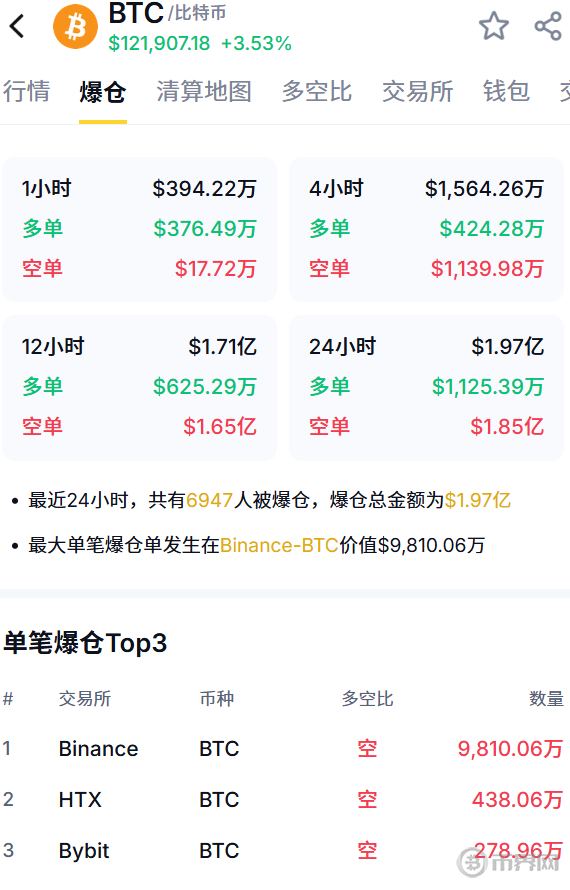
Task: Tap the back arrow icon
Action: click(17, 26)
